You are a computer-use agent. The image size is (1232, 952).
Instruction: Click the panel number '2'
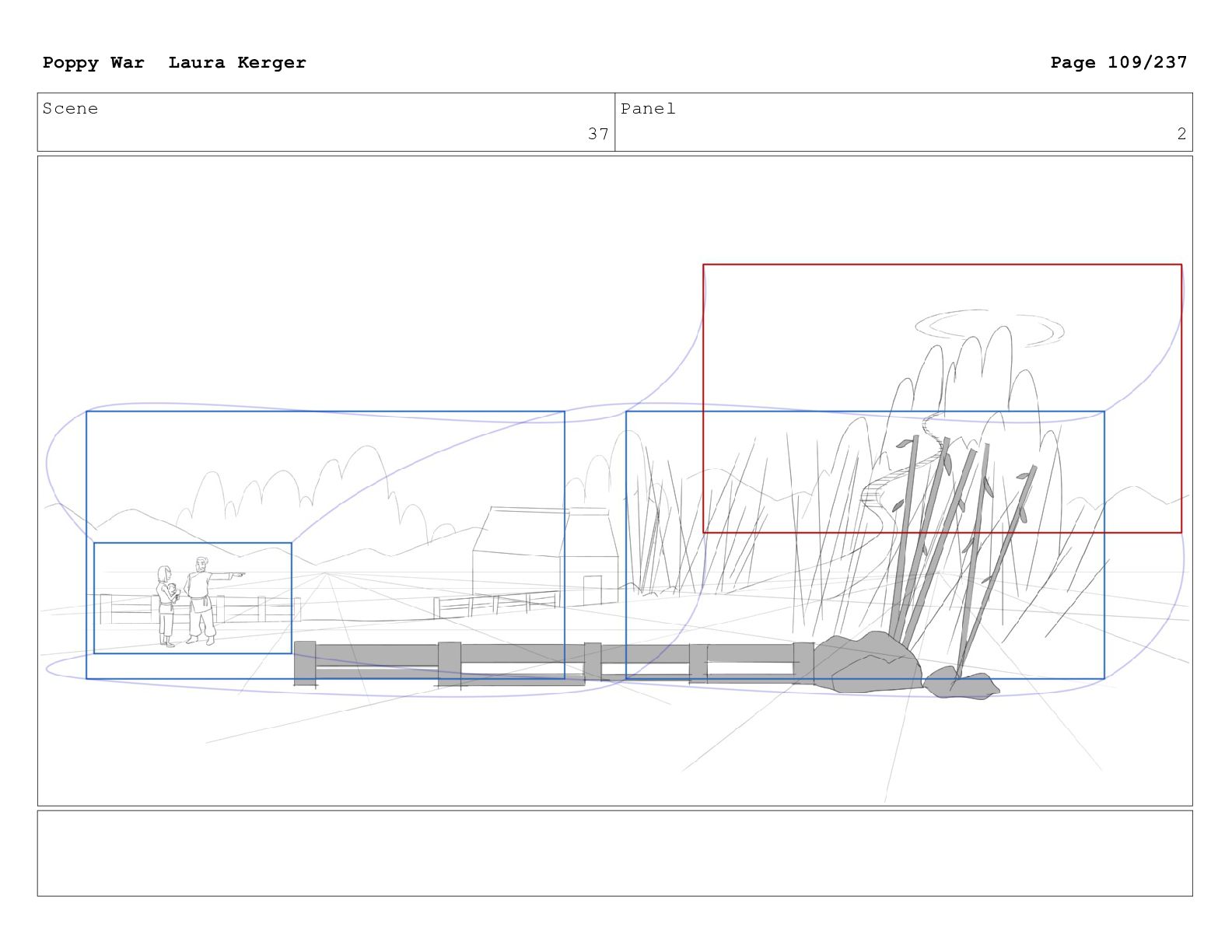1181,135
